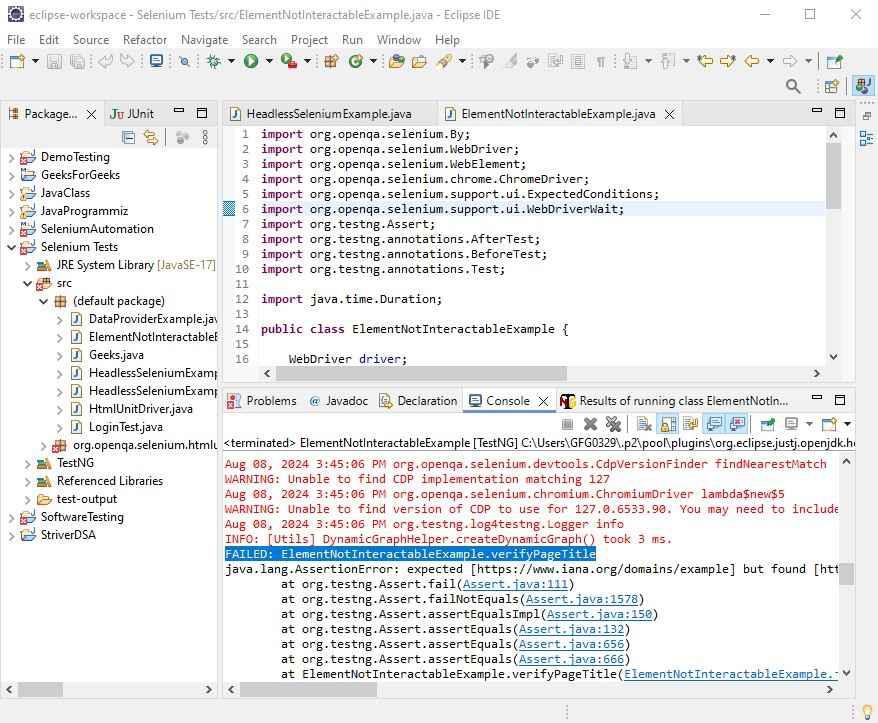Toggle Word Wrap in the console toolbar
Viewport: 878px width, 723px height.
(x=690, y=424)
